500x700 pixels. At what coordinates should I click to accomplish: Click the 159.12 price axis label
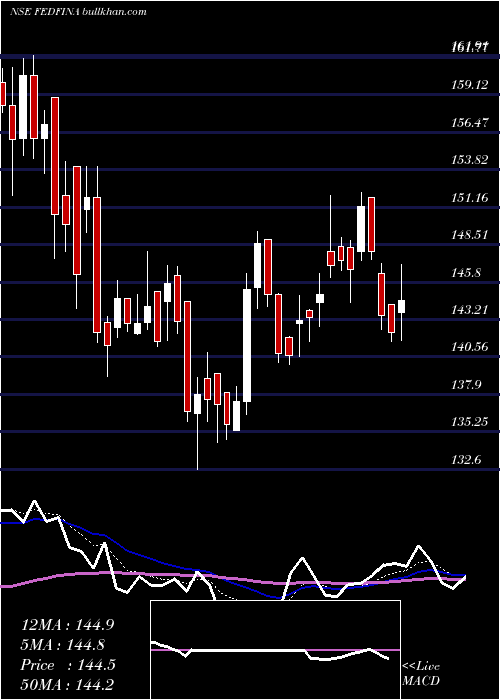(470, 84)
